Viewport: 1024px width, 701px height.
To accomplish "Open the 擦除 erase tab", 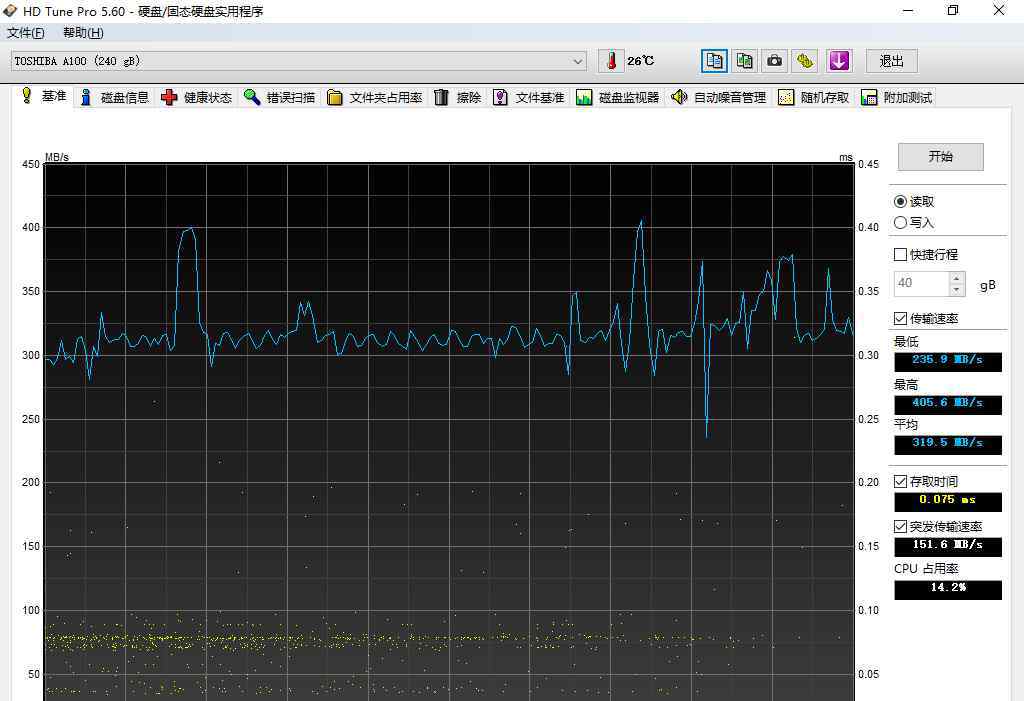I will 458,98.
